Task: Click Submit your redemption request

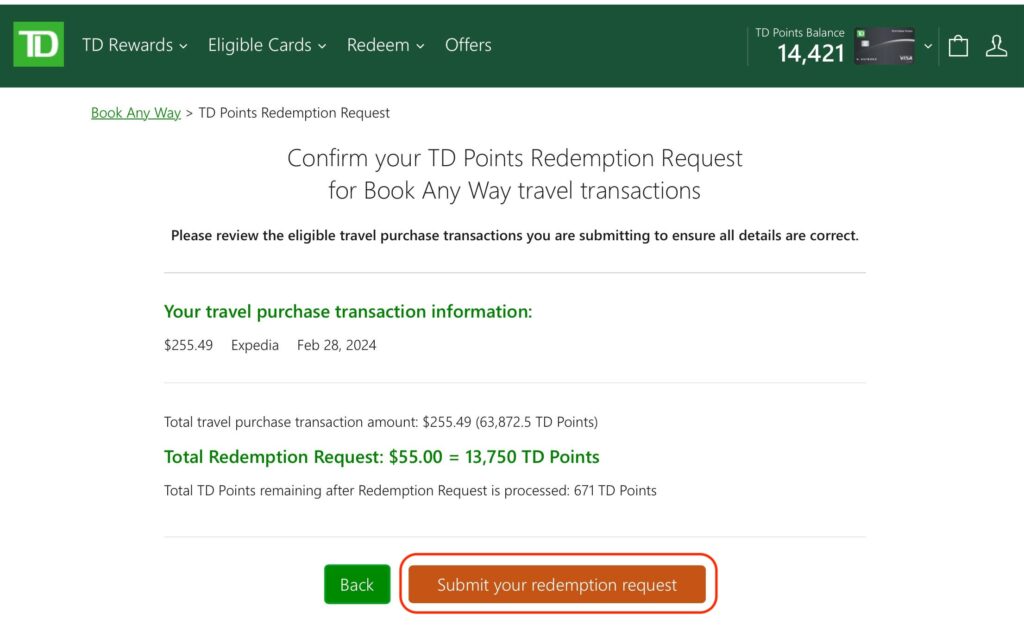Action: (557, 584)
